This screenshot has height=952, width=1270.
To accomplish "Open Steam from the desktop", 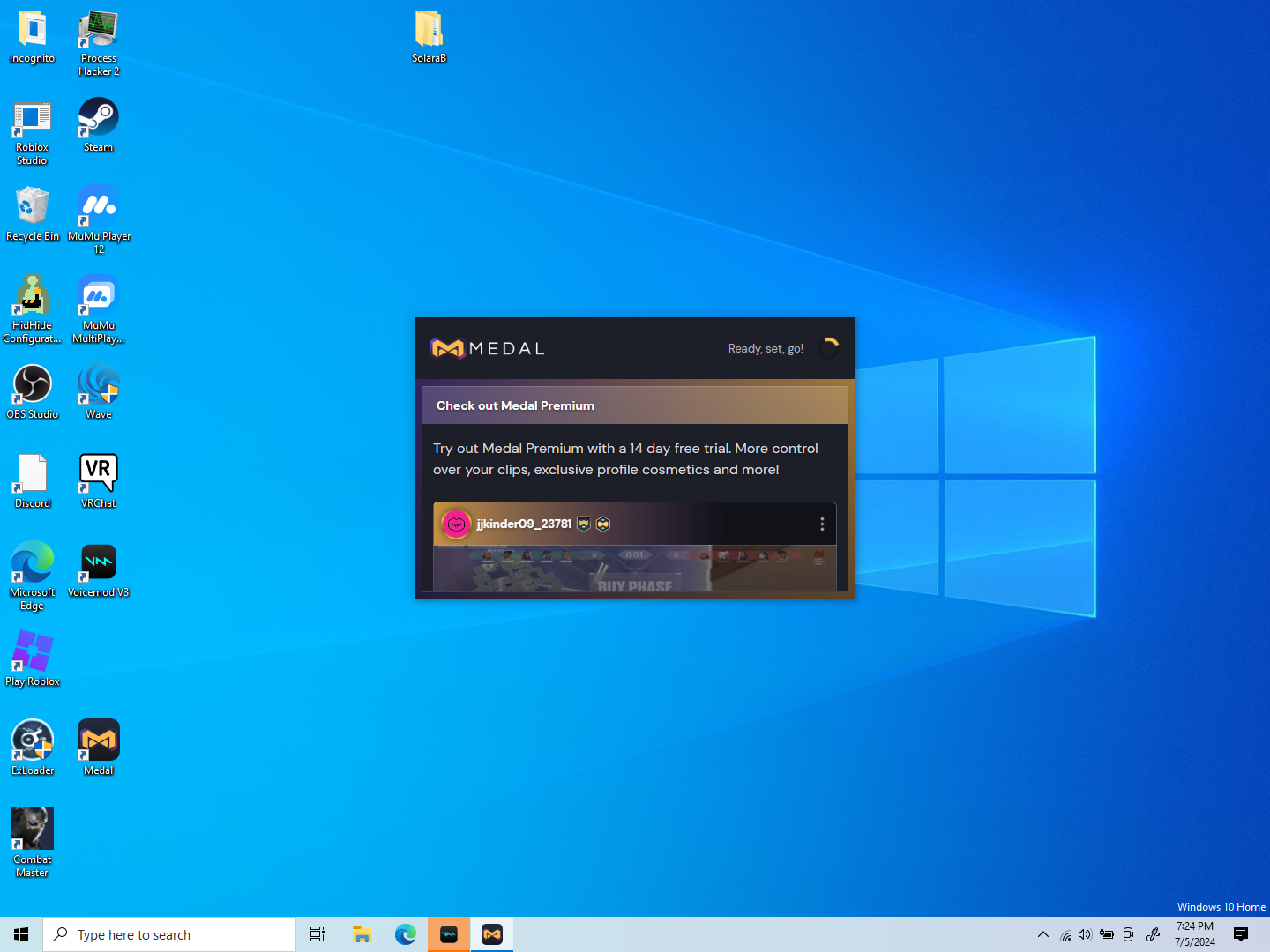I will click(x=99, y=125).
